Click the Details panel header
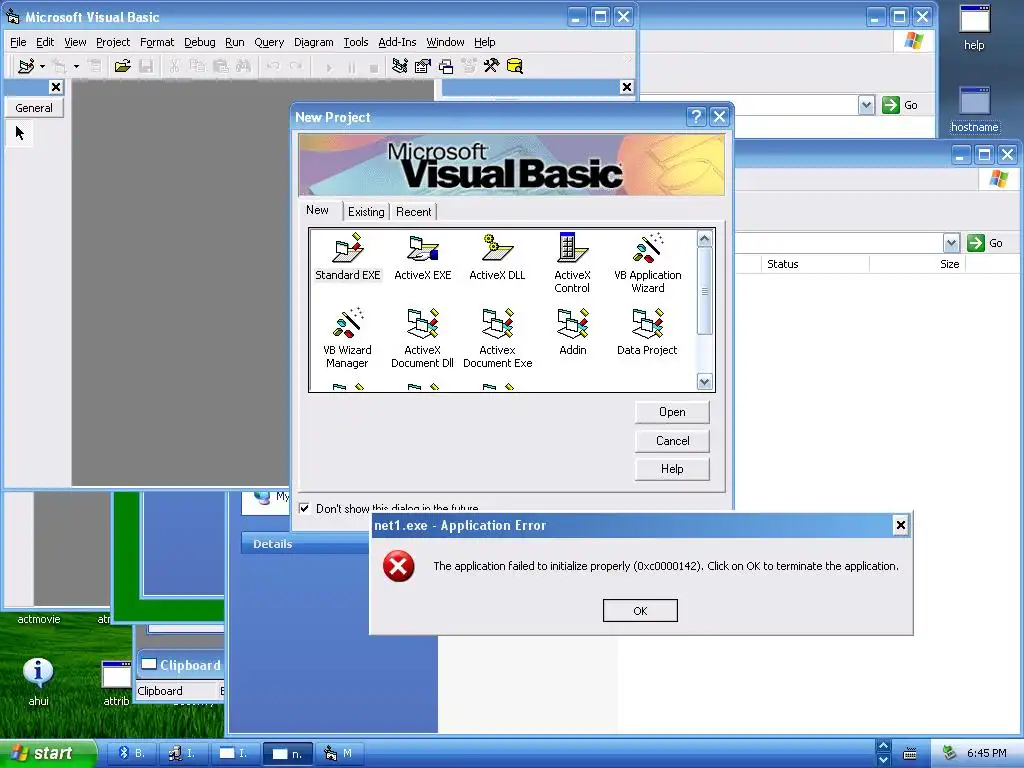1024x768 pixels. click(305, 543)
